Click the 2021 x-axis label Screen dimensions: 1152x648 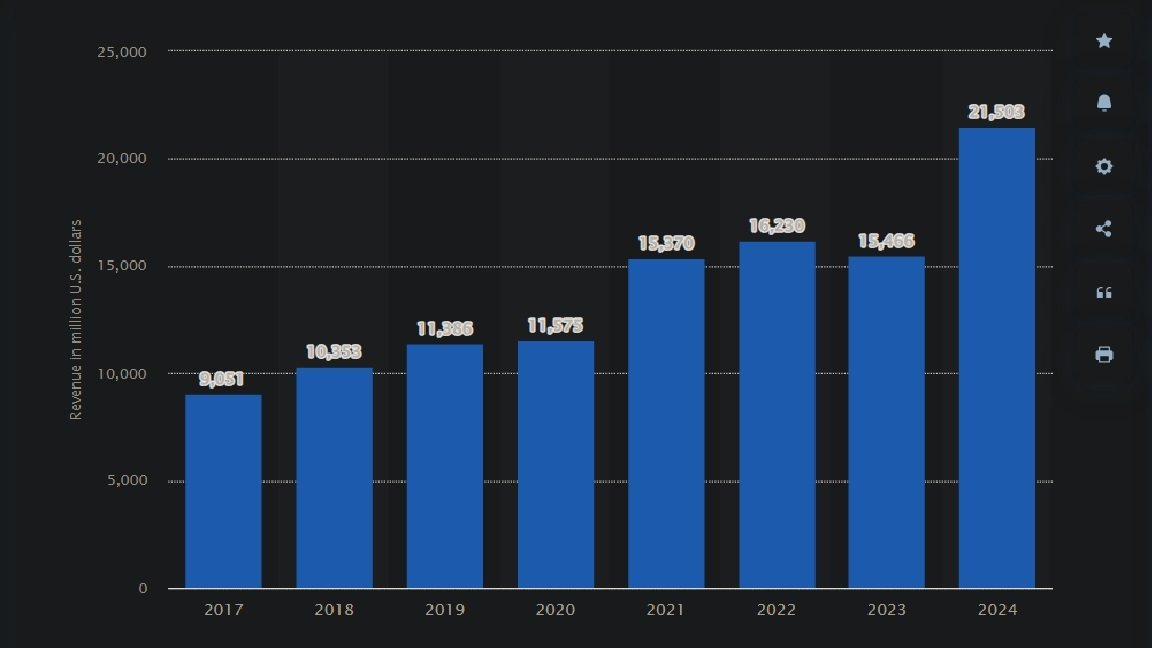point(666,610)
